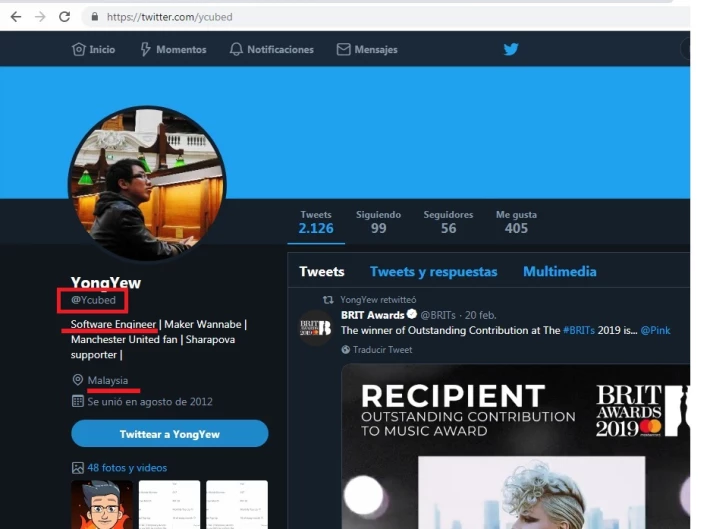Screen dimensions: 710x529
Task: Open the cartoon avatar media thumbnail
Action: [102, 505]
